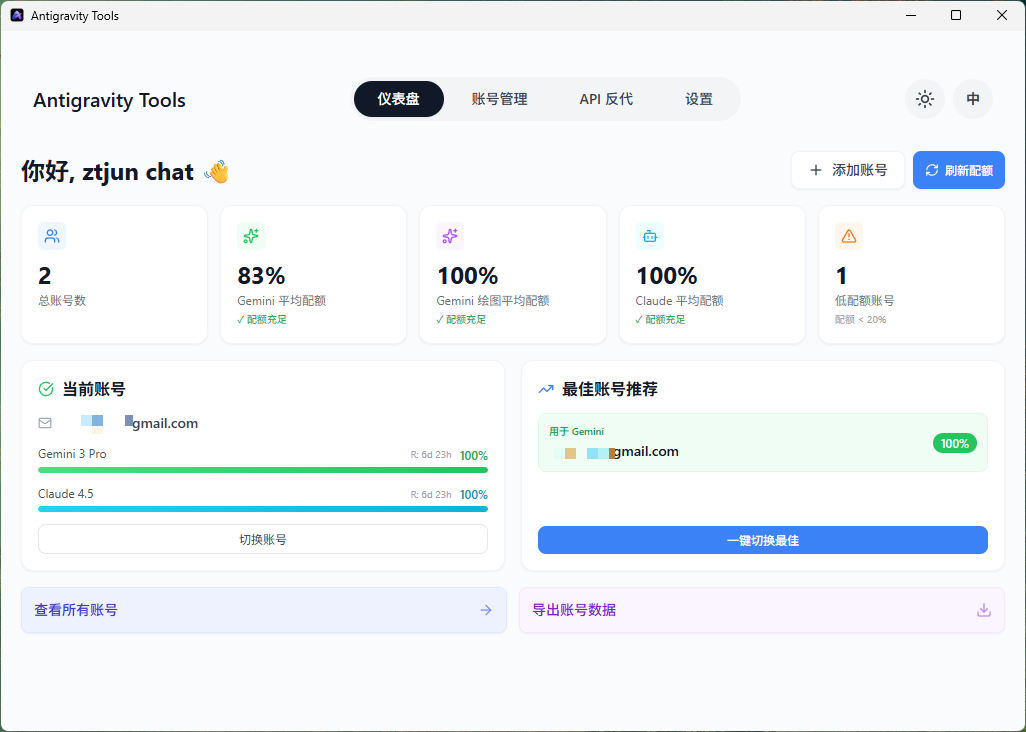Open the API 反代 tab
Viewport: 1026px width, 732px height.
point(605,99)
